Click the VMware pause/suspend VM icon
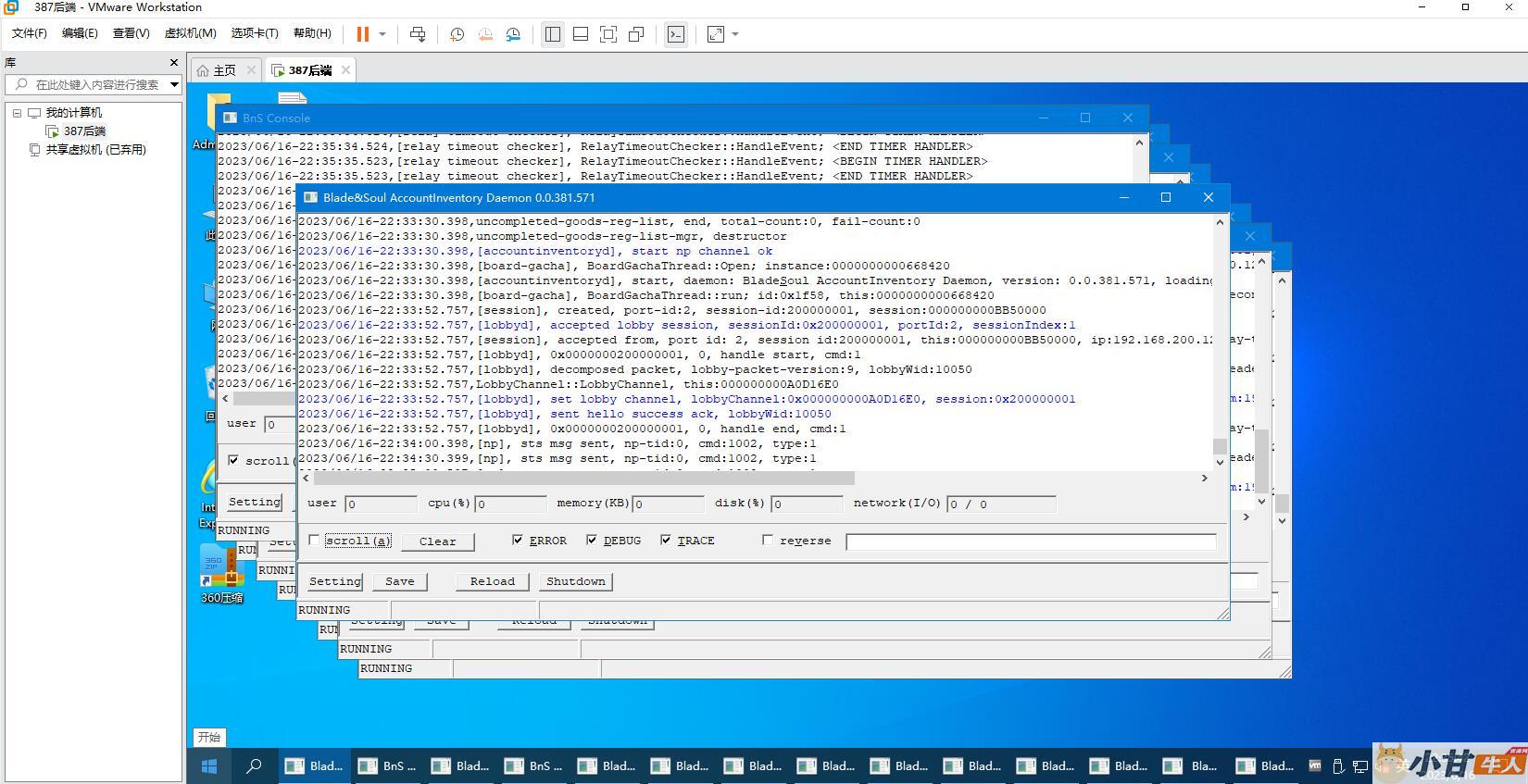 coord(362,34)
